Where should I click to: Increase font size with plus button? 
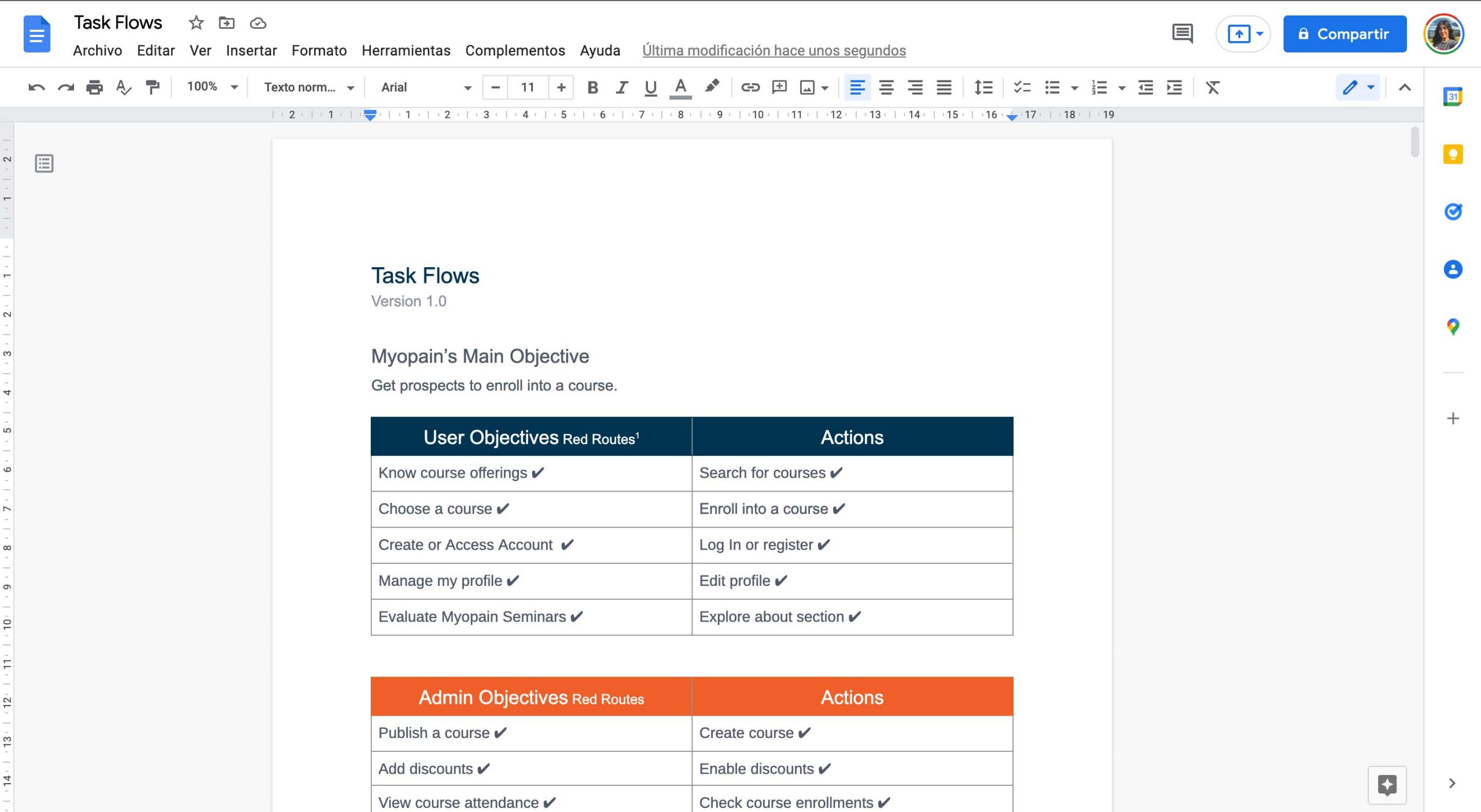click(x=561, y=87)
